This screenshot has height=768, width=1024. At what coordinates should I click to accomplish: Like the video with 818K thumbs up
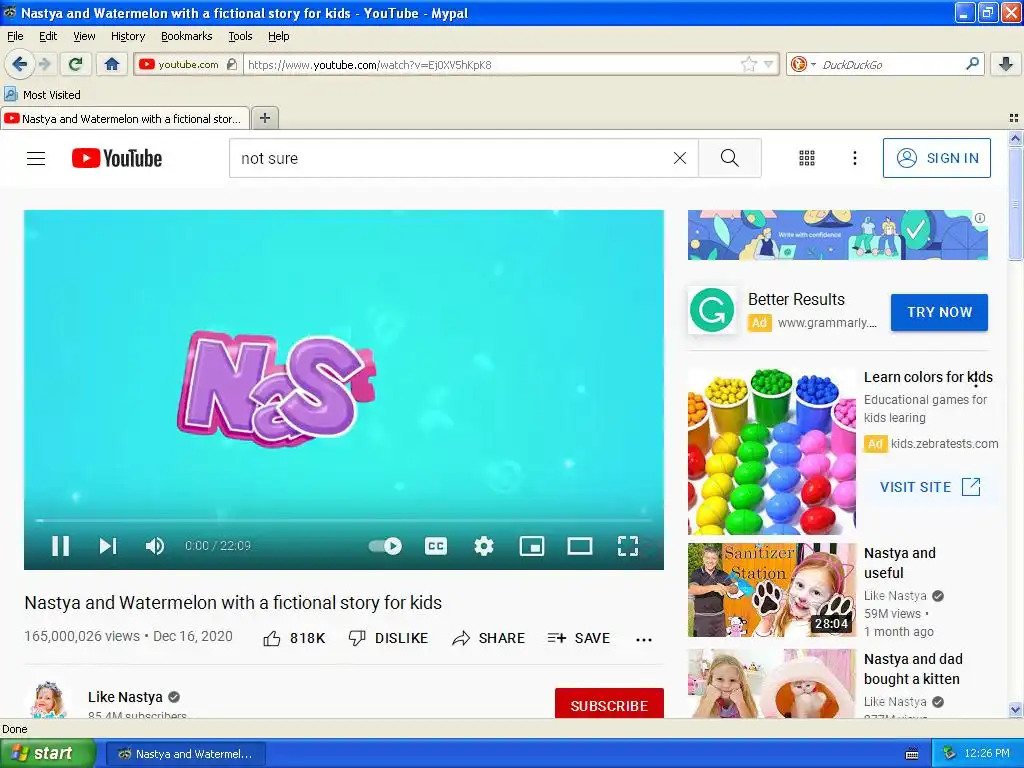(294, 638)
